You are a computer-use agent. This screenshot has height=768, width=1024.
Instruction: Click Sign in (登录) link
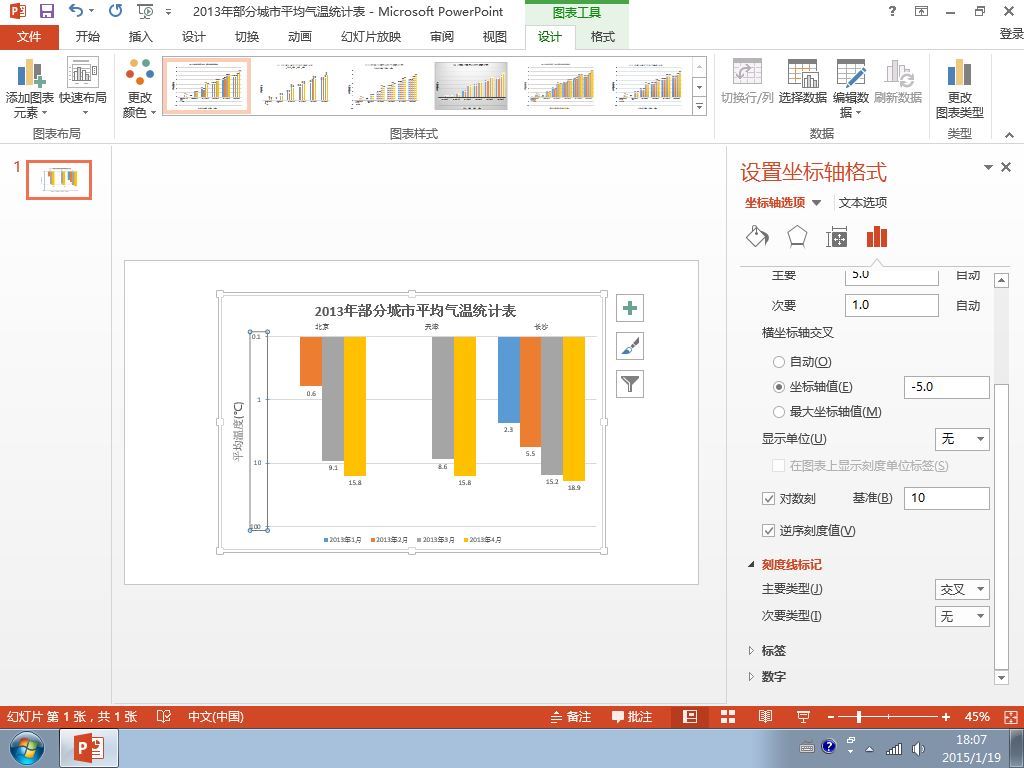click(1011, 34)
